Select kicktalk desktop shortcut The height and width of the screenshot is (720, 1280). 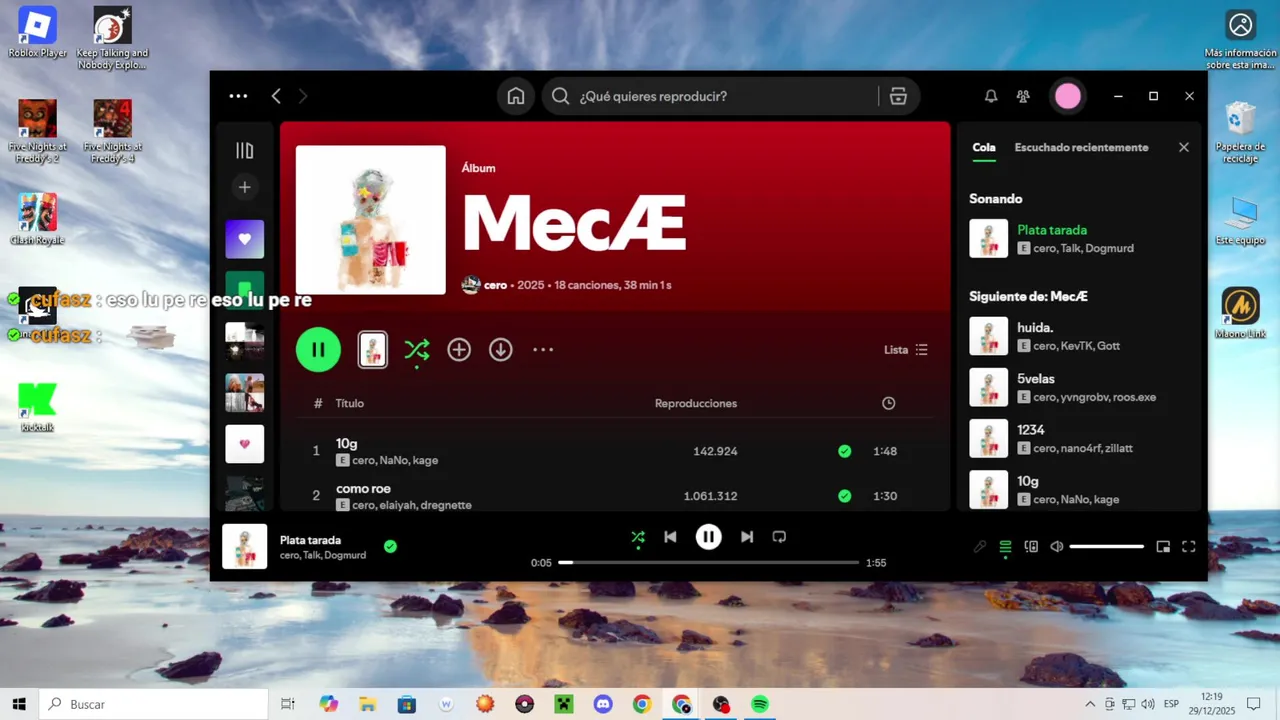click(38, 406)
